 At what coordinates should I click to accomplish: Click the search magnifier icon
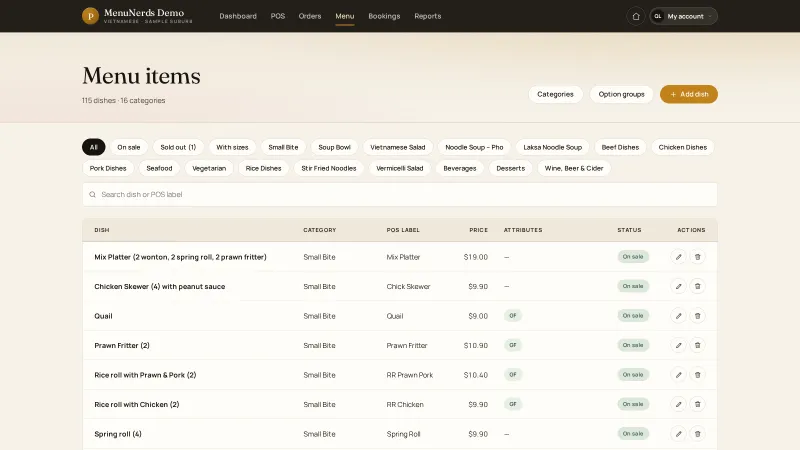92,194
